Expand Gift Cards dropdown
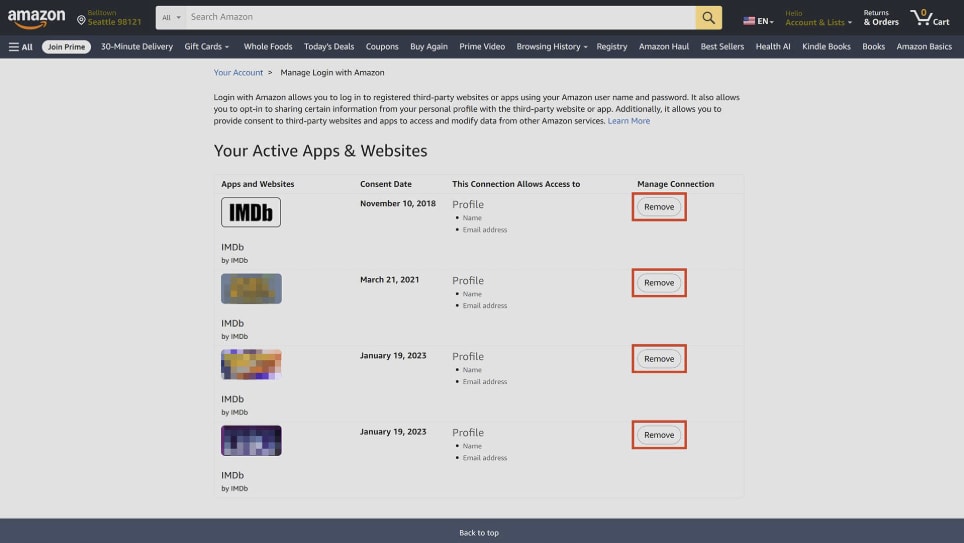Image resolution: width=964 pixels, height=543 pixels. coord(207,47)
